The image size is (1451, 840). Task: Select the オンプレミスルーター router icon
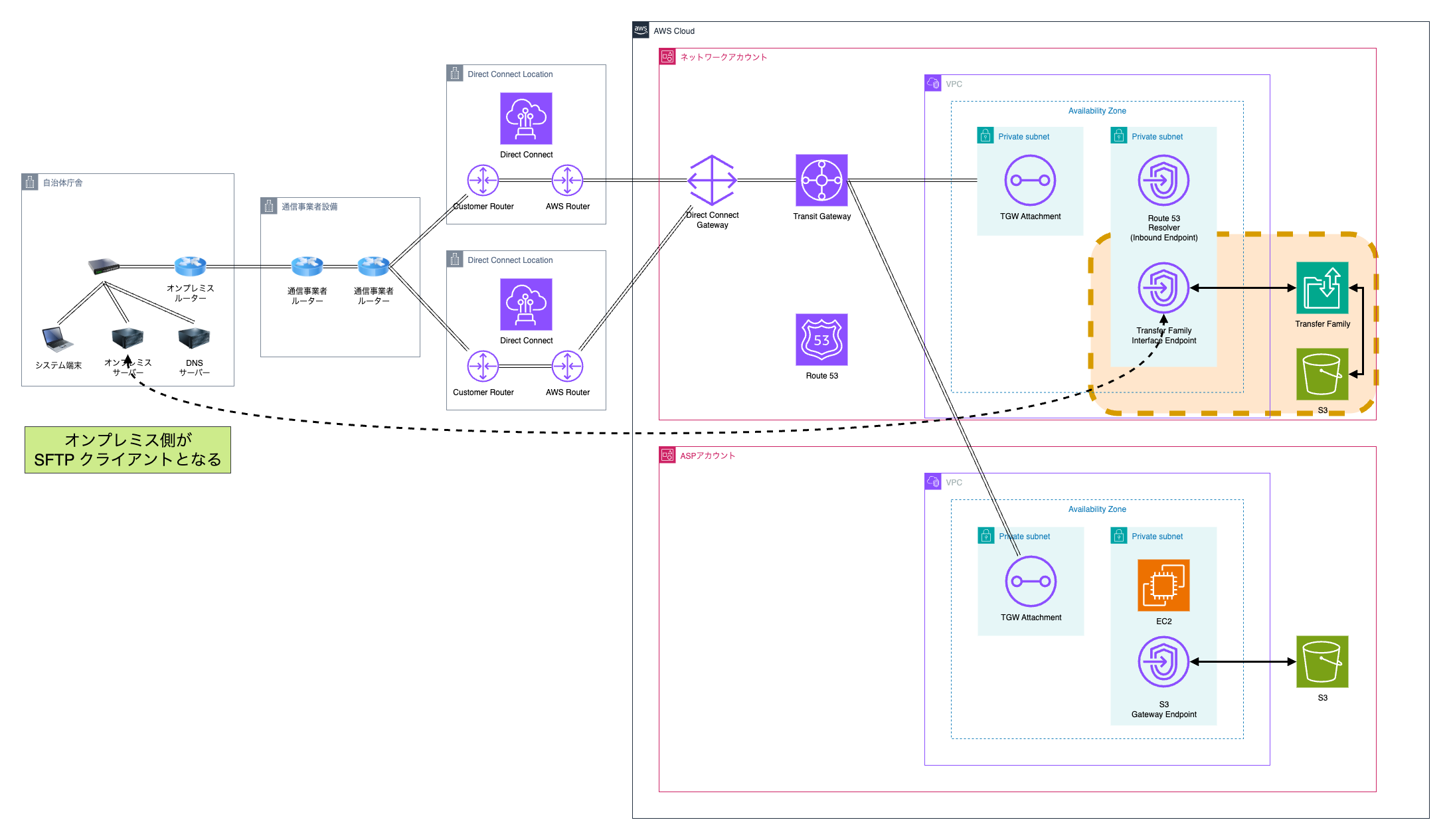click(x=191, y=266)
